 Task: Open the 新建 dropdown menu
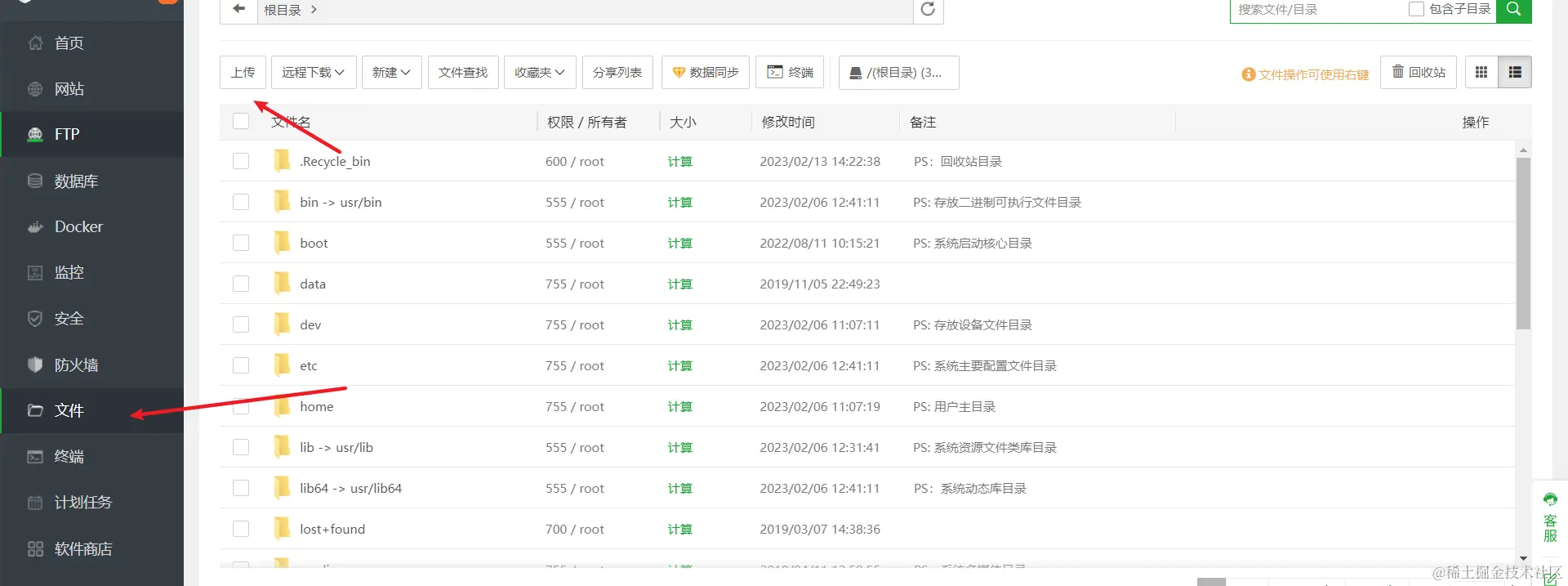391,72
